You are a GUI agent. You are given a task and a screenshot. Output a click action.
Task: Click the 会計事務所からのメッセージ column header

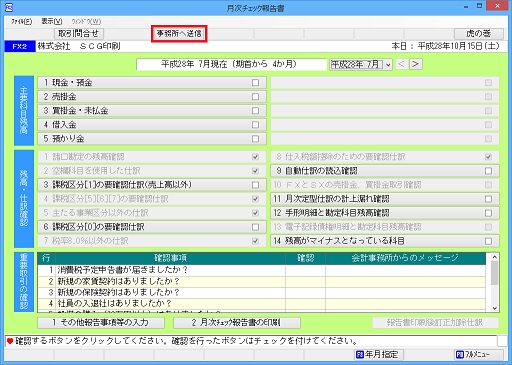click(x=405, y=258)
